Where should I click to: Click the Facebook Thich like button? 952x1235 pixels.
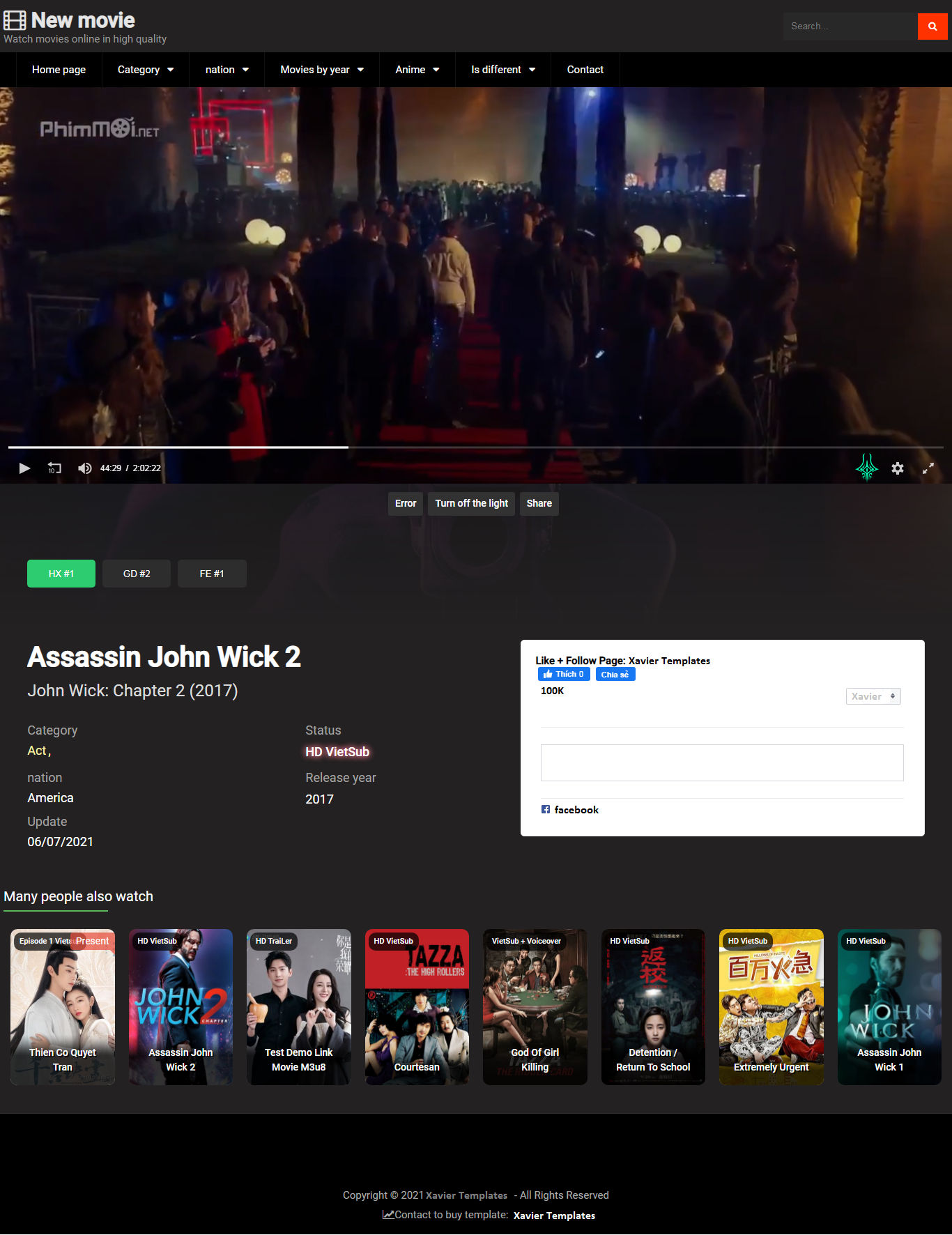click(x=564, y=674)
